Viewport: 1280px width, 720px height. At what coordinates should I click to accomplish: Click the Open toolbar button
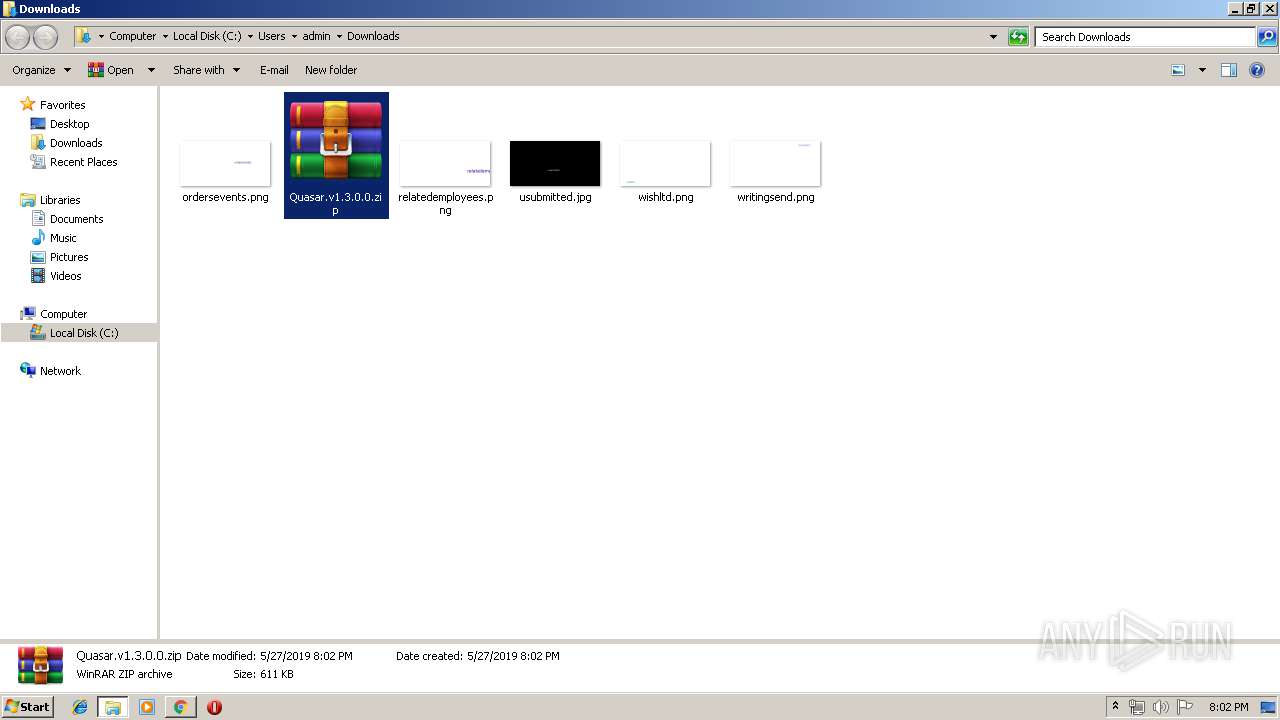[x=111, y=70]
